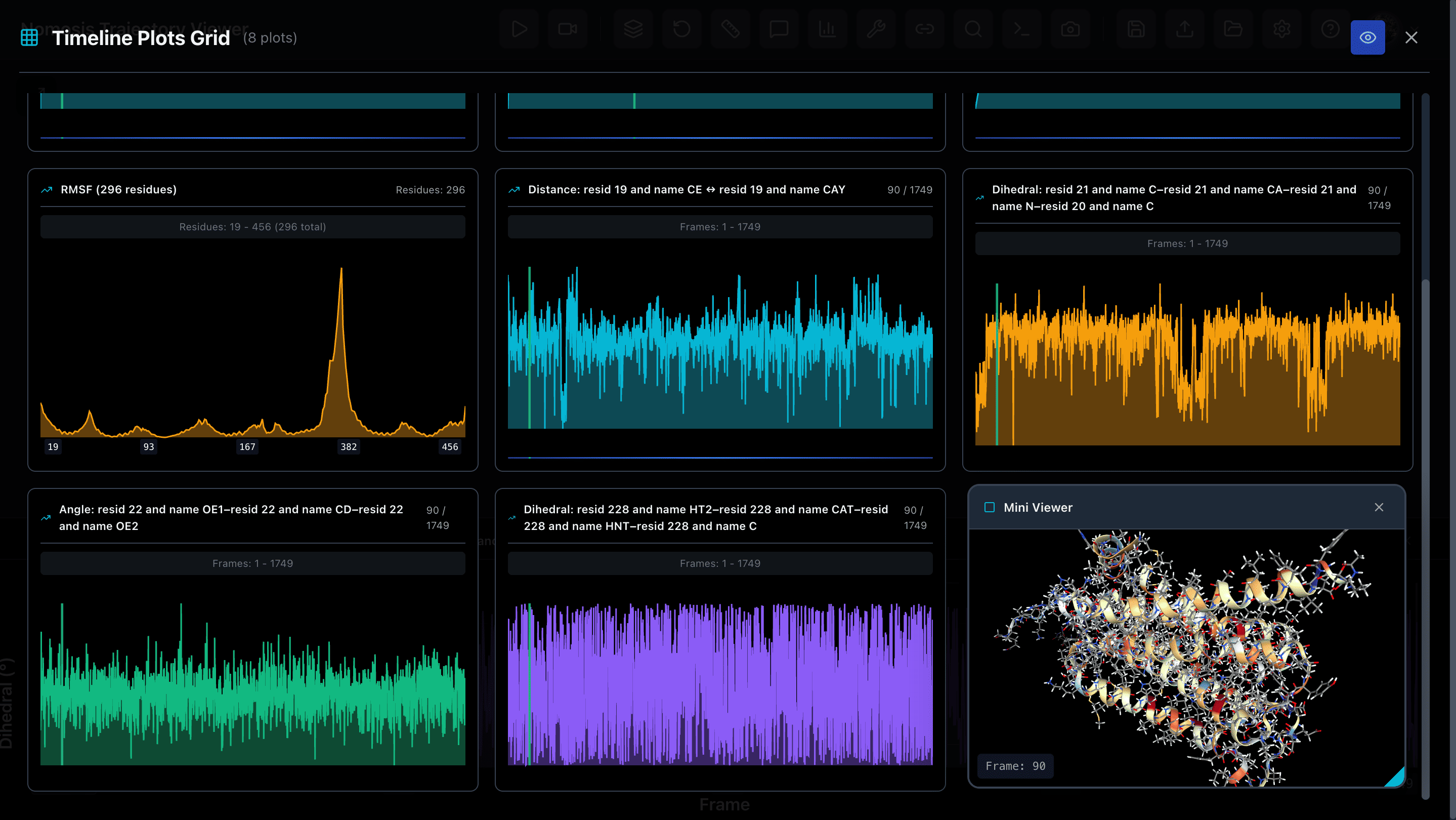The height and width of the screenshot is (820, 1456).
Task: Click the Timeline Plots Grid icon
Action: 29,37
